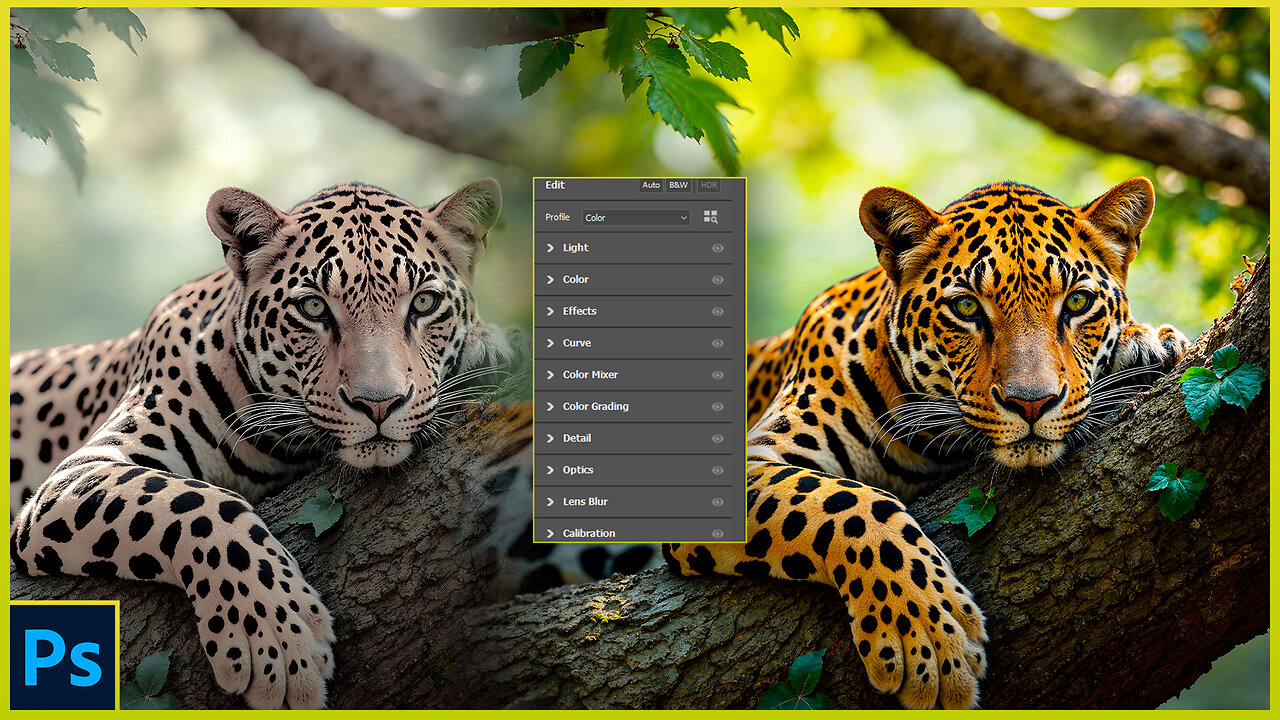Toggle the Color Grading eye icon
The image size is (1280, 720).
pyautogui.click(x=717, y=407)
